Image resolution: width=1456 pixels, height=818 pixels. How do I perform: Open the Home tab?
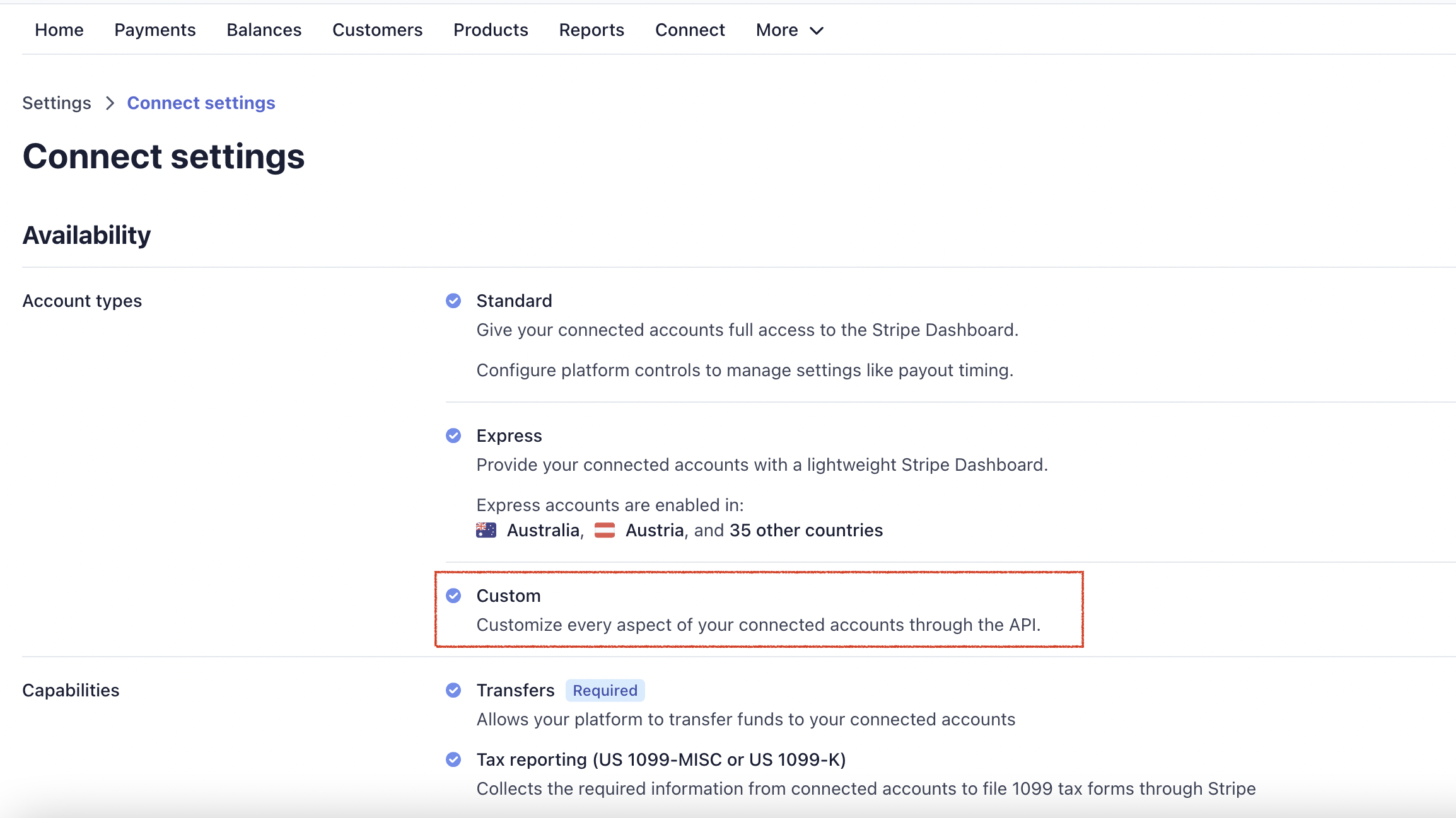(x=59, y=30)
